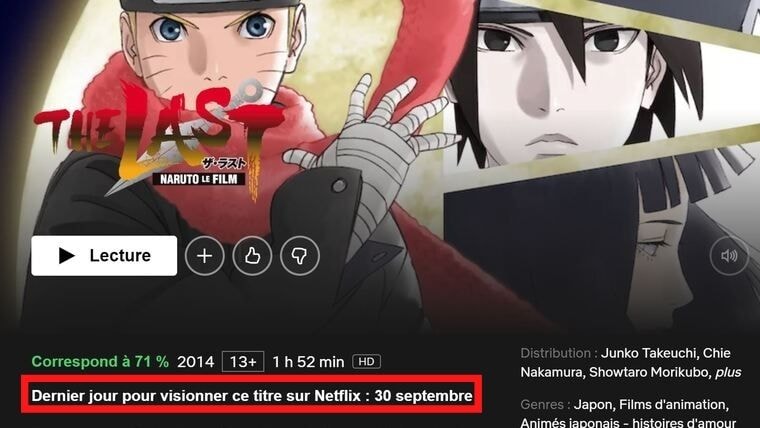Click the '1 h 52 min' duration
This screenshot has height=428, width=760.
308,362
